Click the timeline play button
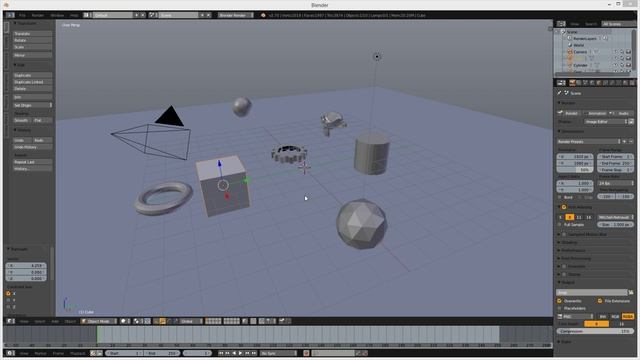The width and height of the screenshot is (640, 360). [240, 353]
